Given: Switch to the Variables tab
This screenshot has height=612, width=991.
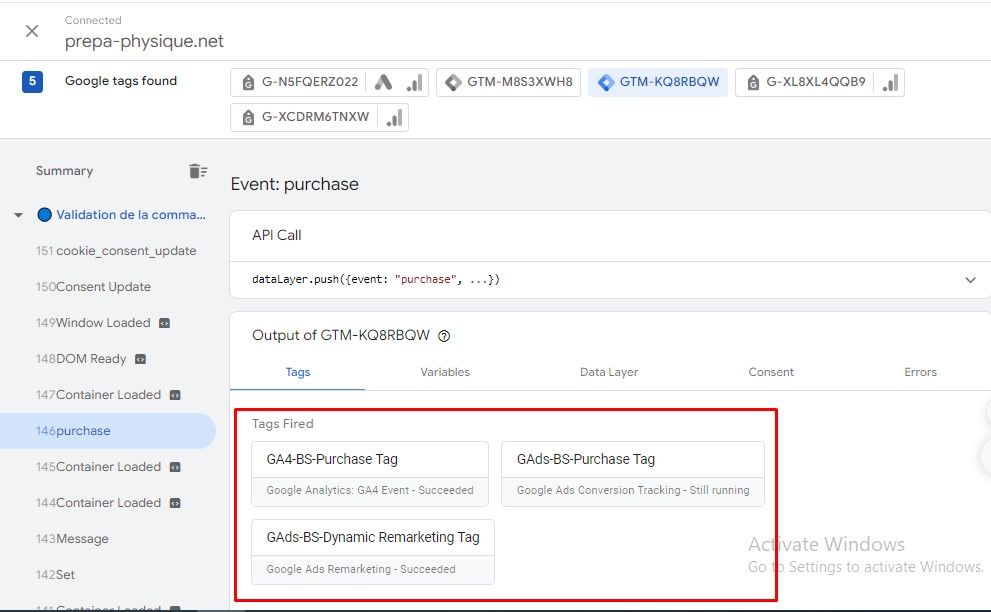Looking at the screenshot, I should [x=445, y=372].
